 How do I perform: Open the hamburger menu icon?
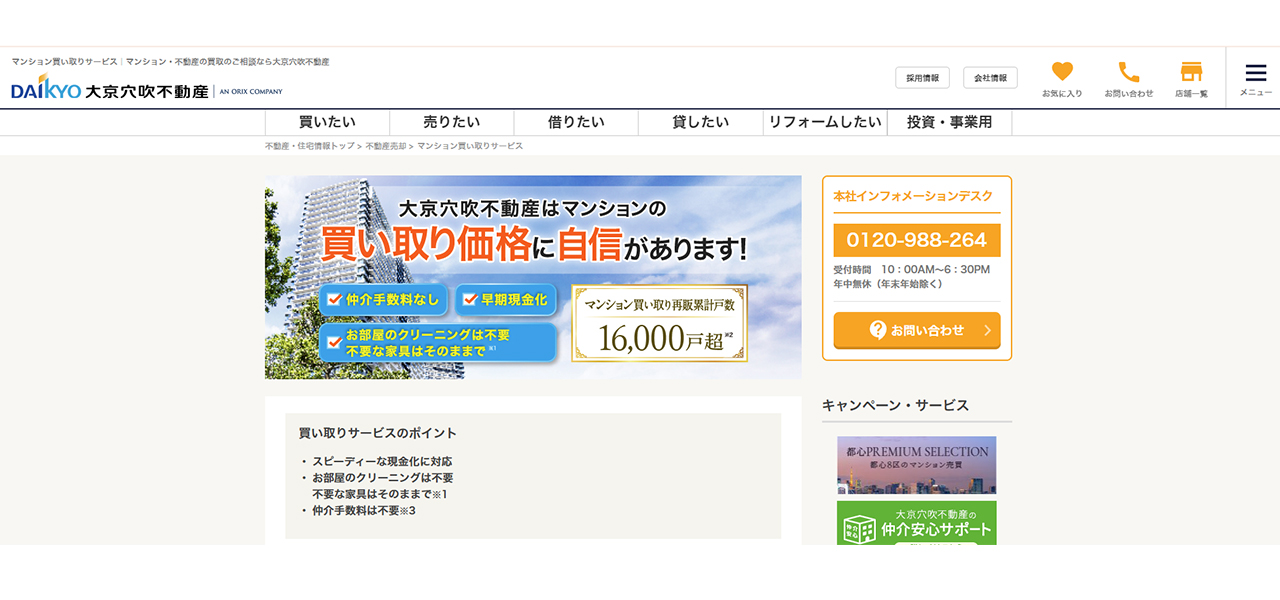1256,73
